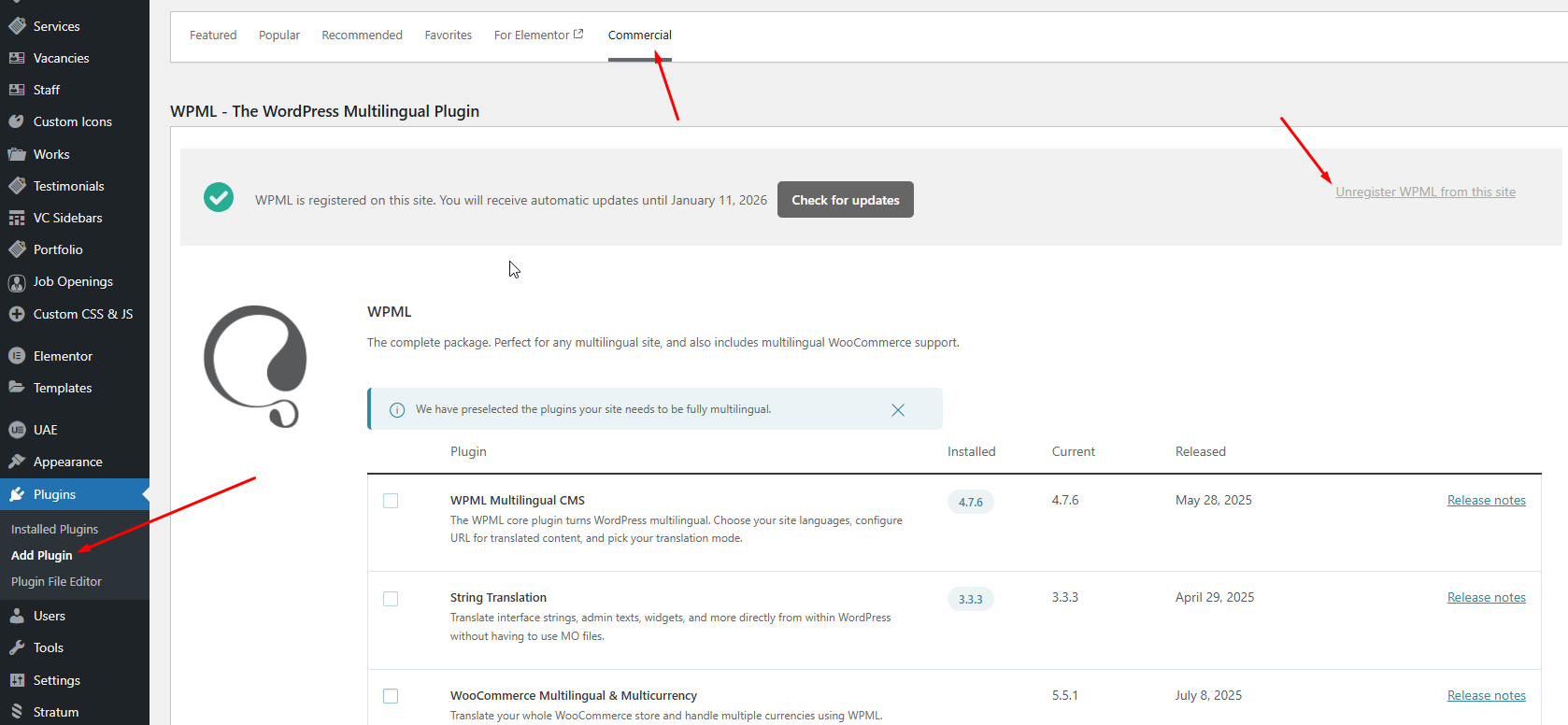Check the WPML Multilingual CMS checkbox
Image resolution: width=1568 pixels, height=725 pixels.
[x=391, y=501]
